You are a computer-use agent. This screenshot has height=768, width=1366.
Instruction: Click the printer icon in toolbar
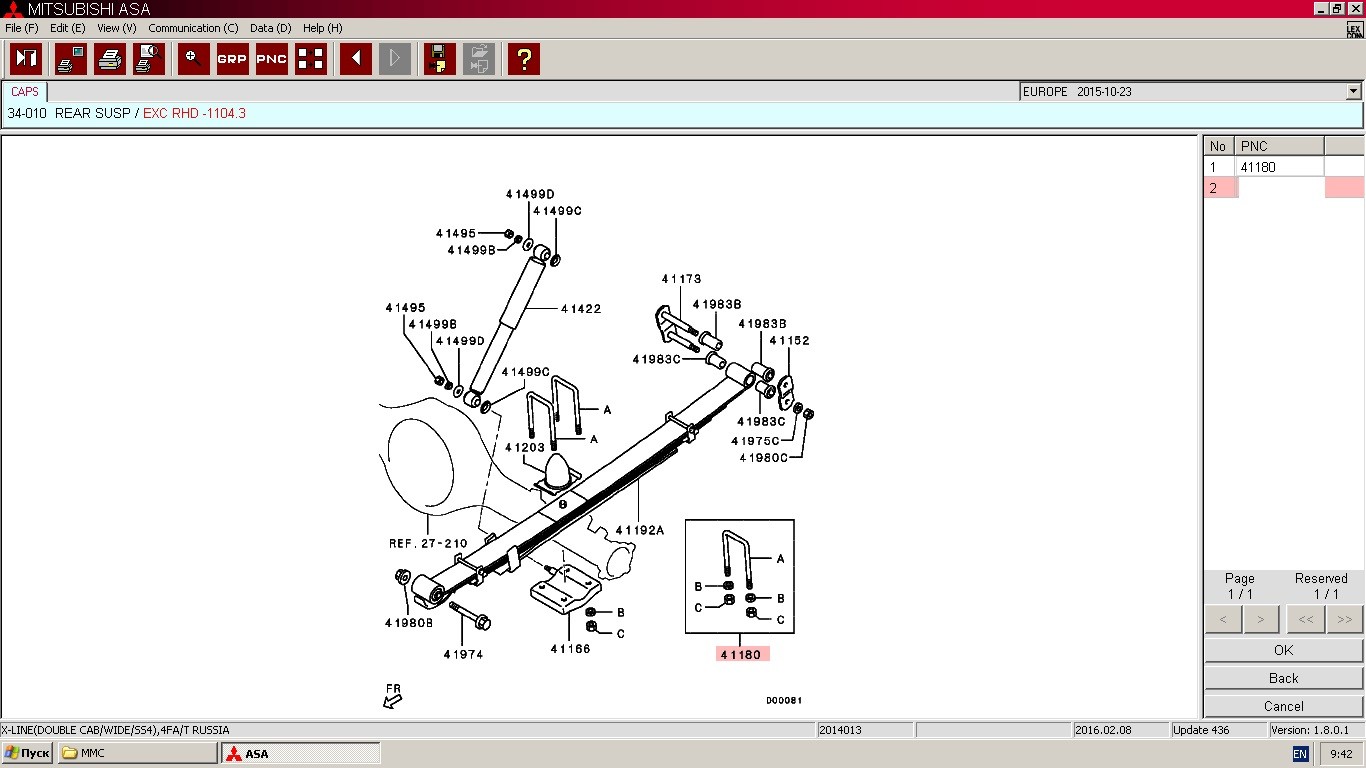pyautogui.click(x=110, y=59)
